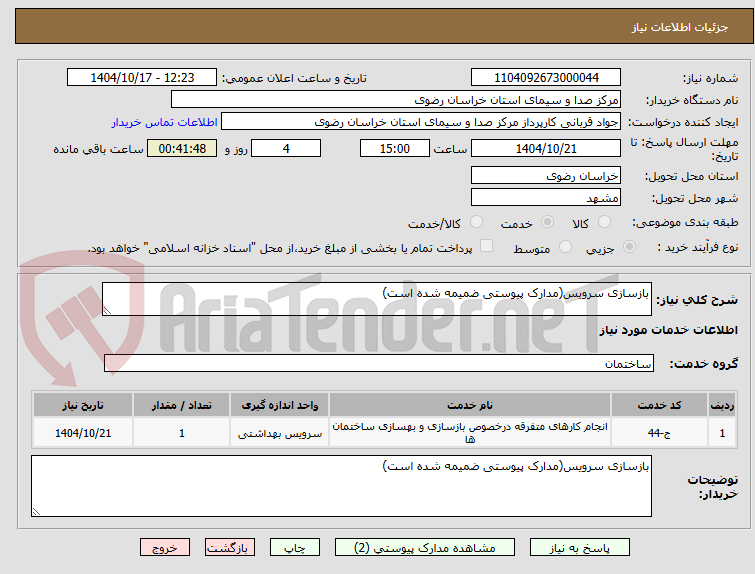Select the خدمت radio button
Viewport: 755px width, 574px height.
click(547, 222)
